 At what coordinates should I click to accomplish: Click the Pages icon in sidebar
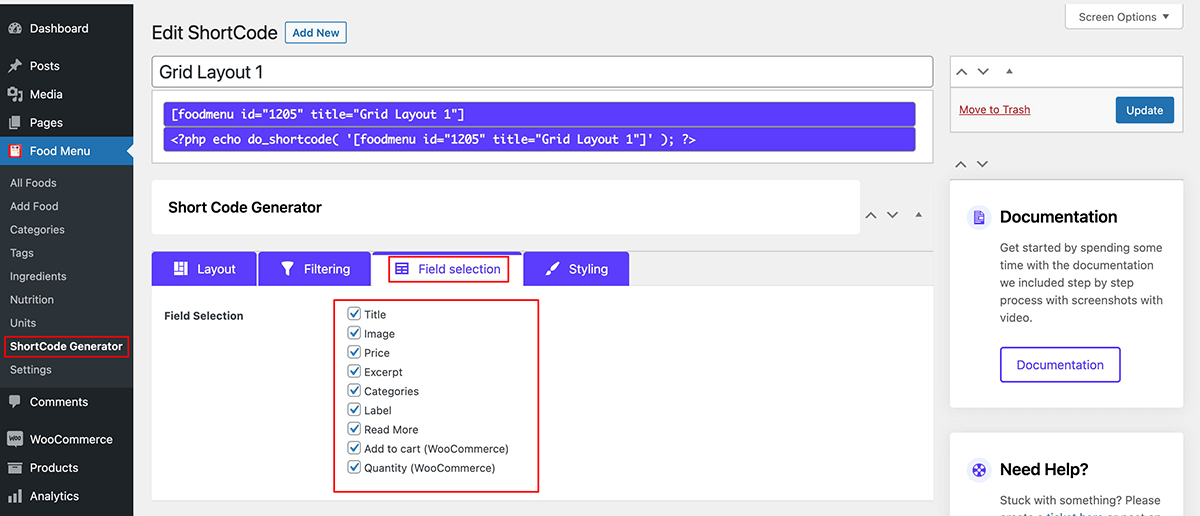(15, 123)
